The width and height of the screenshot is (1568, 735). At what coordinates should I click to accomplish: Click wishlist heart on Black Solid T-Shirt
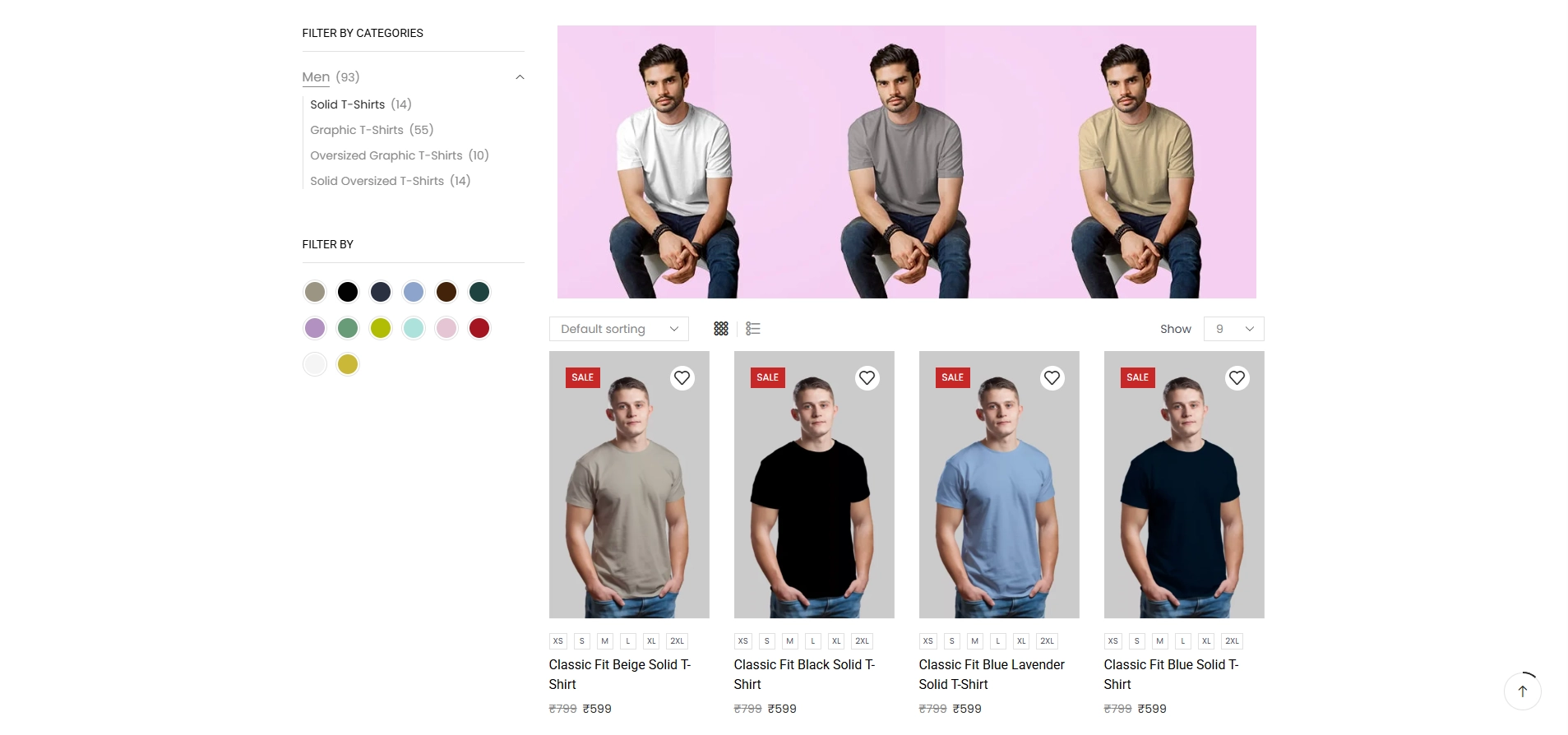(x=867, y=378)
